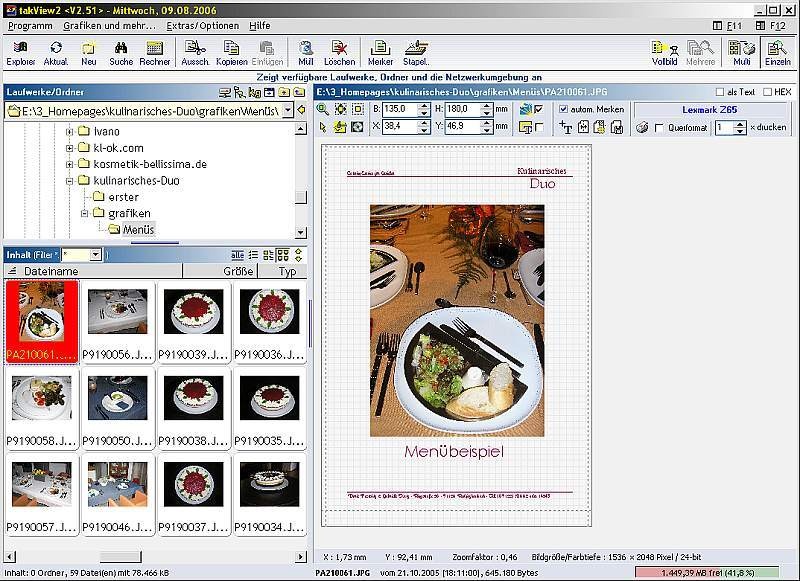Sort files by Größe column header
Image resolution: width=800 pixels, height=581 pixels.
(x=237, y=271)
